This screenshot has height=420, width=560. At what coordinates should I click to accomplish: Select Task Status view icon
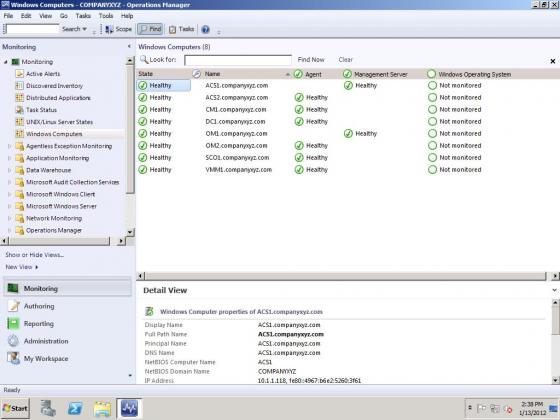[19, 110]
